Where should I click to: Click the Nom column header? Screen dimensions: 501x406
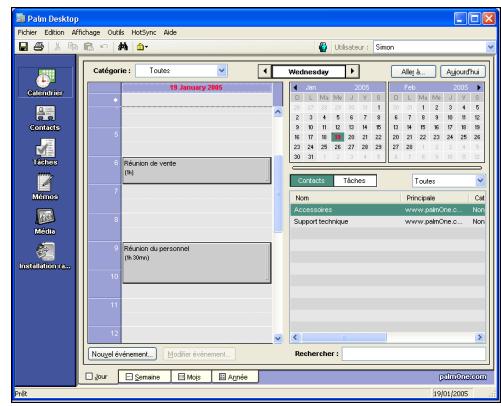[x=345, y=198]
